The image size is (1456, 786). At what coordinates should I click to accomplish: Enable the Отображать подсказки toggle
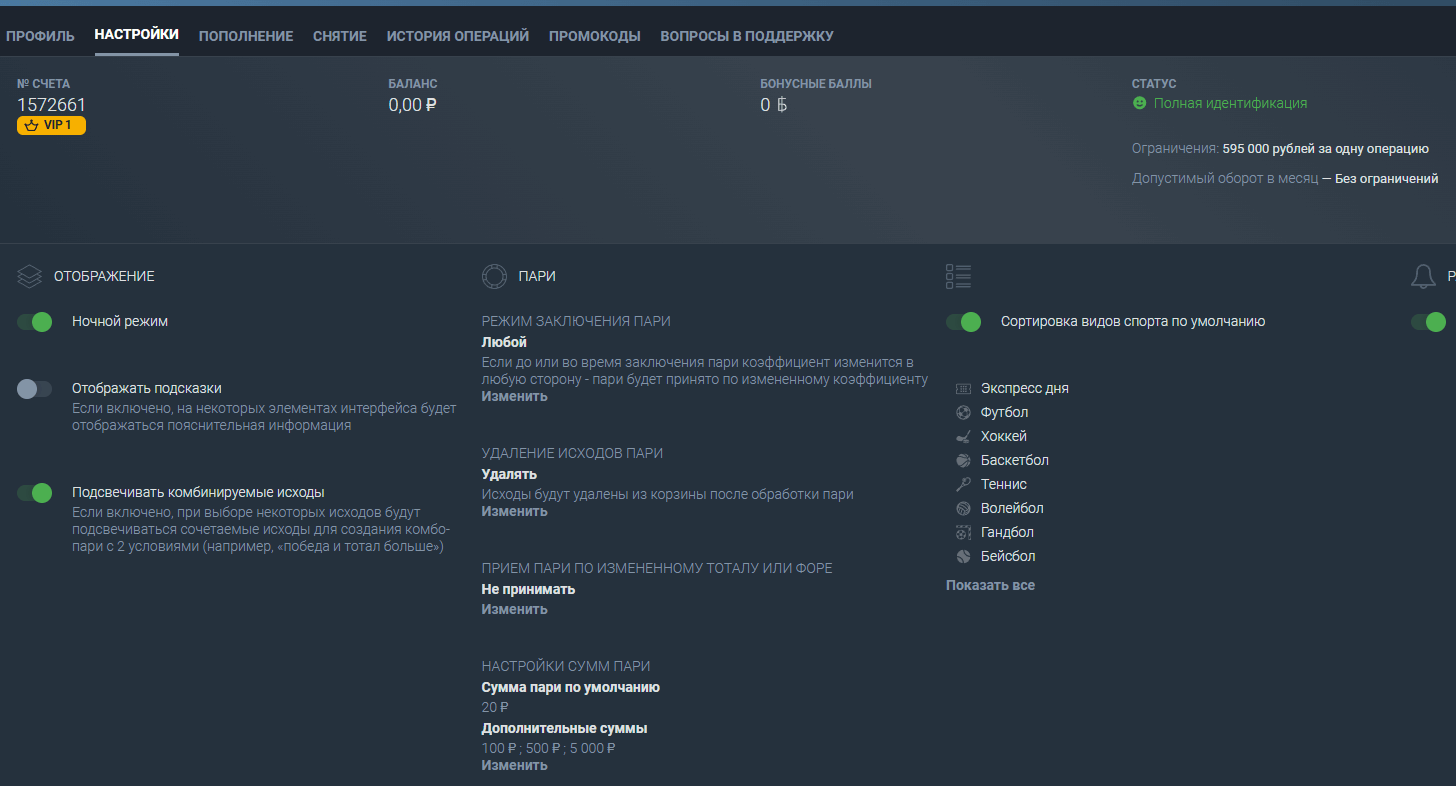coord(35,389)
